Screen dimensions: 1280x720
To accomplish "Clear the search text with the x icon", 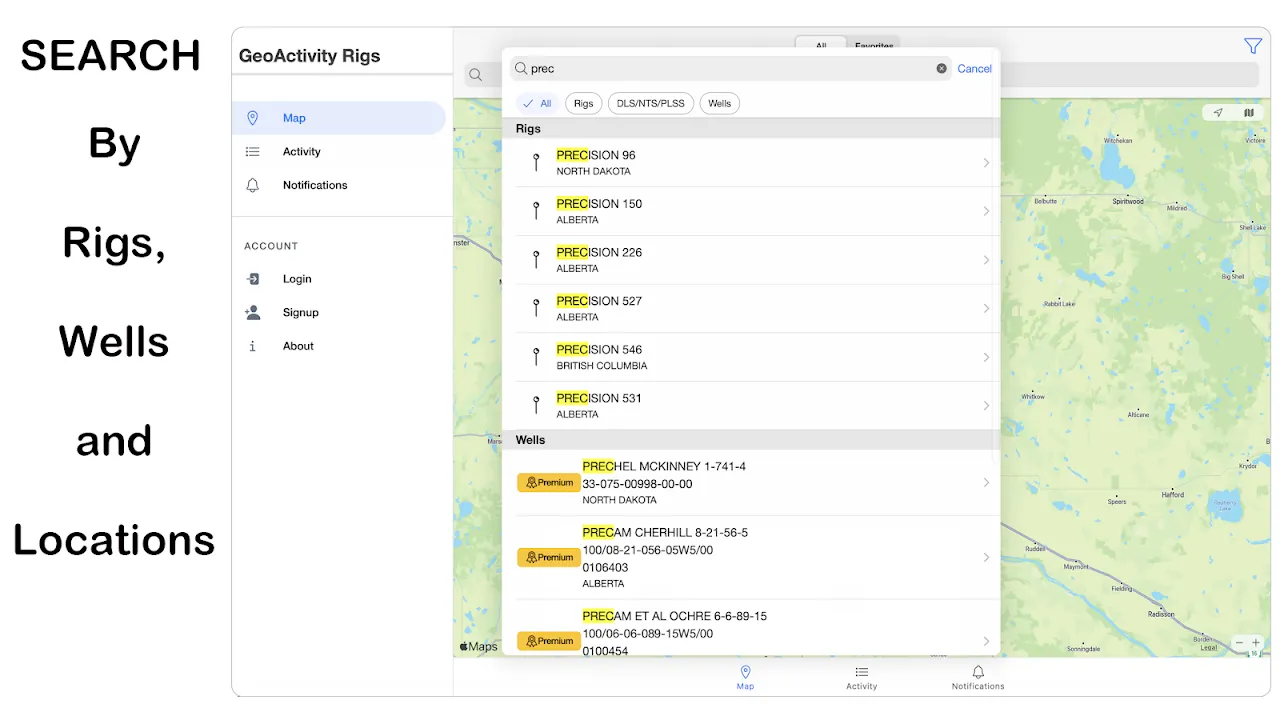I will 941,69.
